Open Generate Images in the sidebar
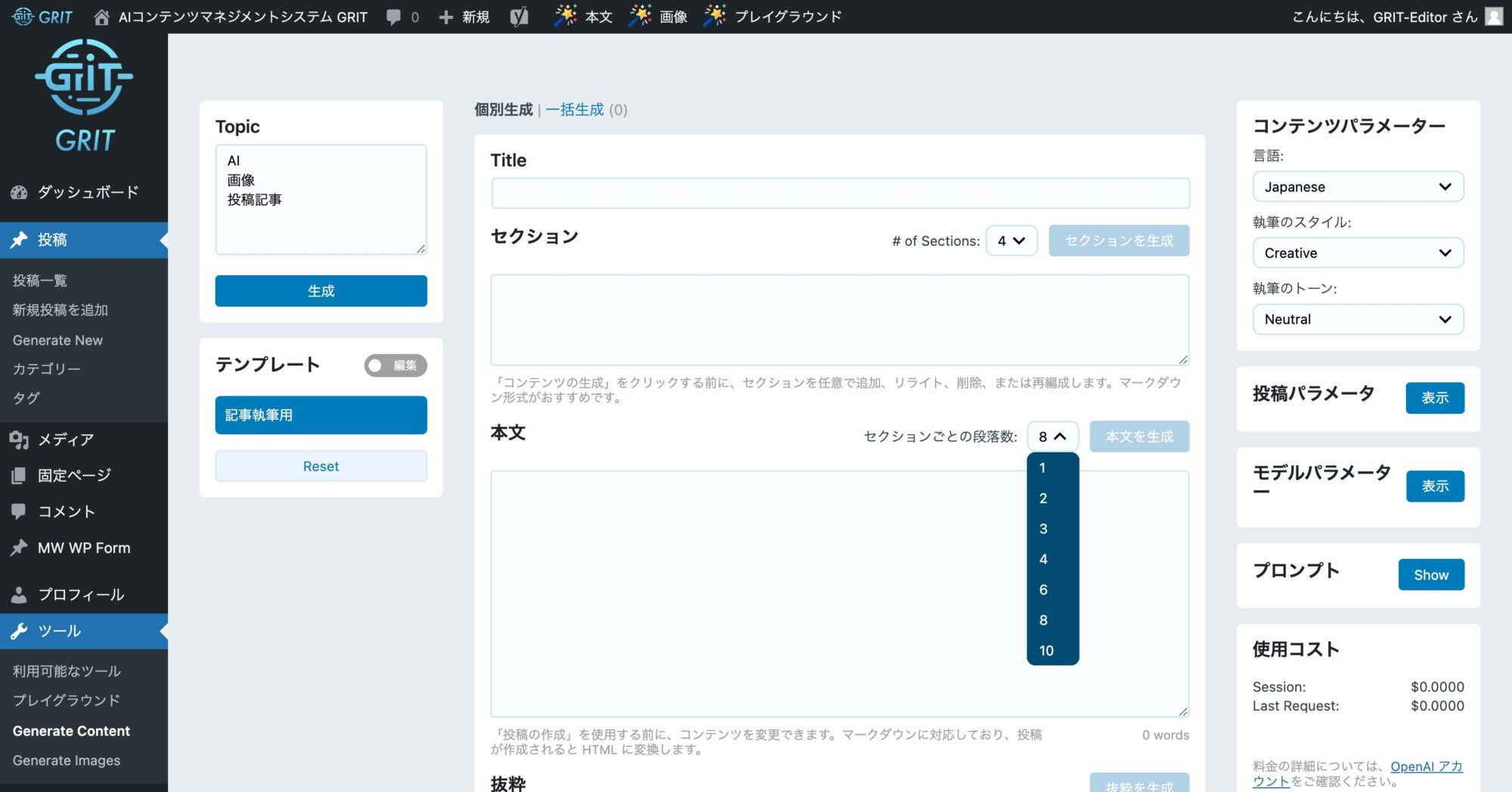This screenshot has height=792, width=1512. click(67, 760)
